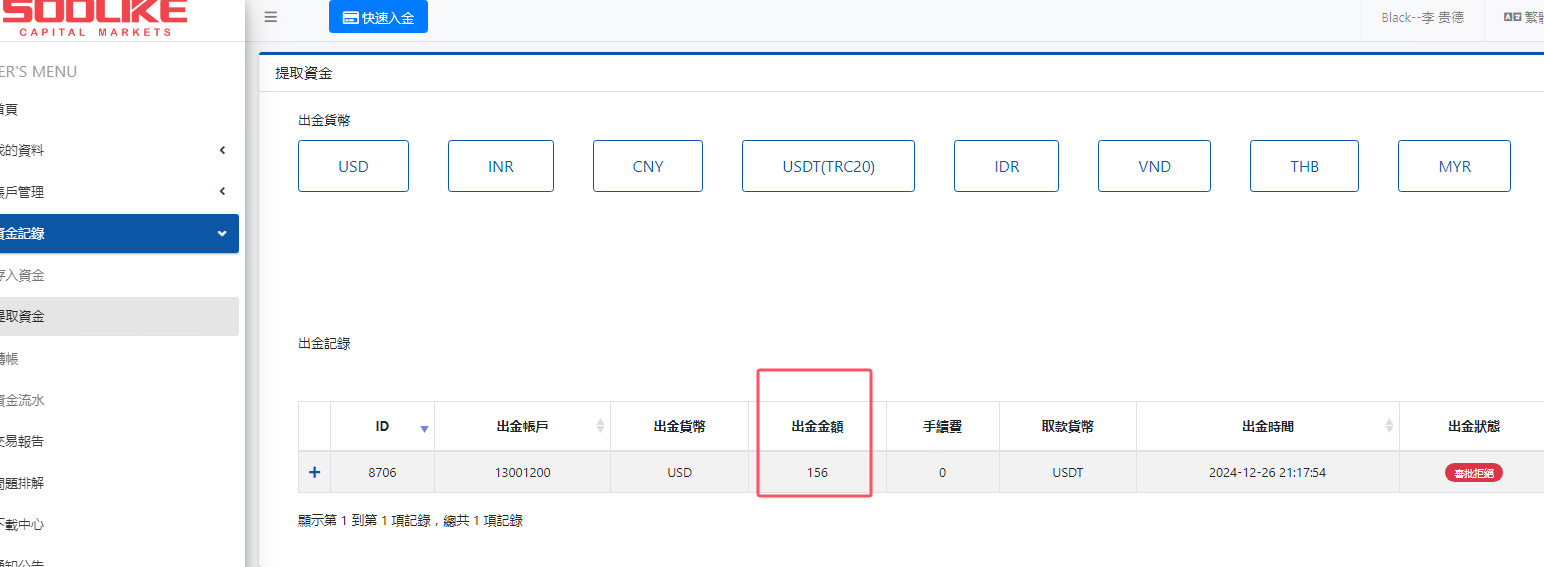The image size is (1544, 567).
Task: Open 資金流水 in sidebar
Action: pos(22,400)
